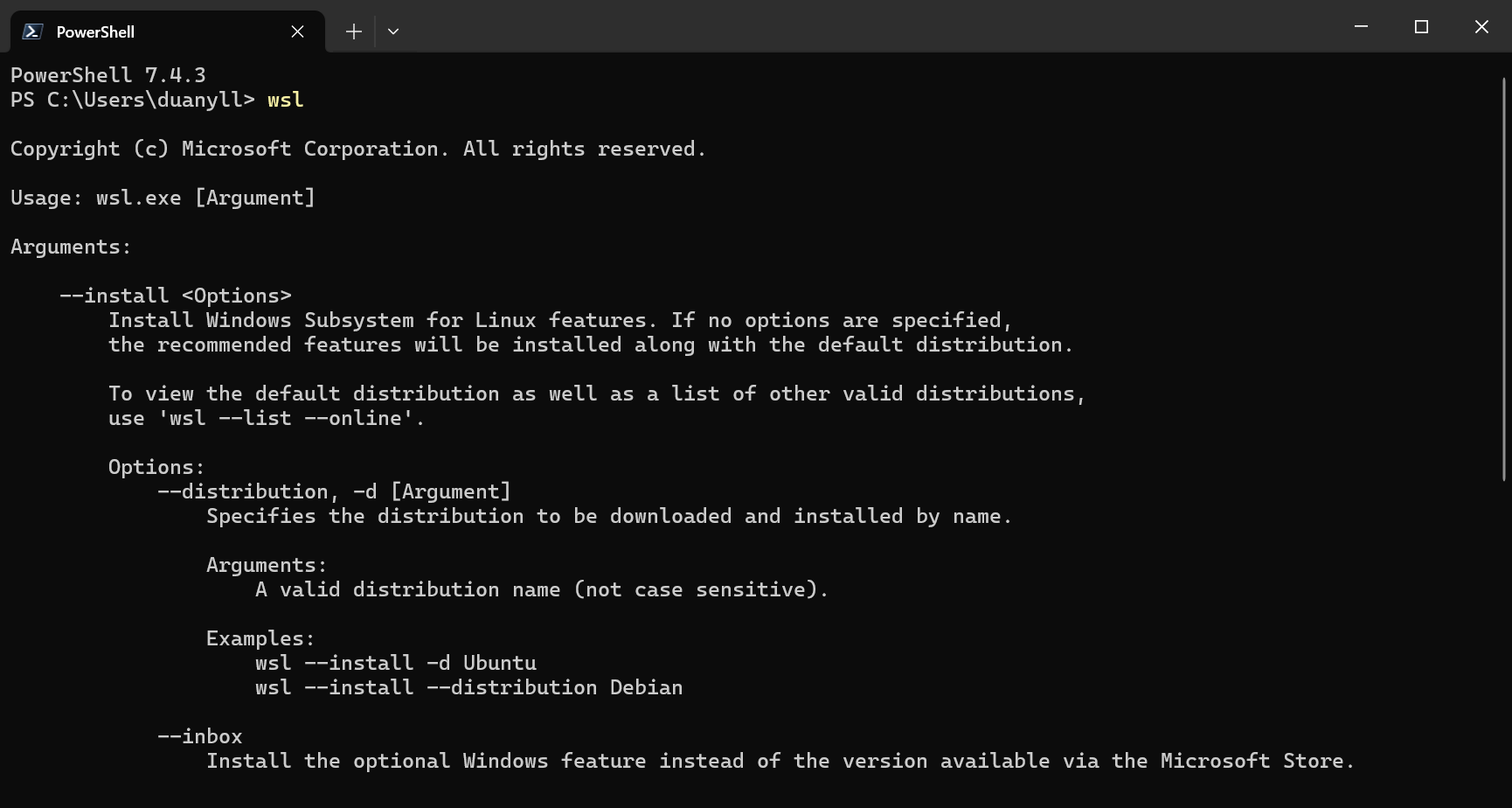Click the yellow 'wsl' command text
1512x808 pixels.
coord(285,100)
